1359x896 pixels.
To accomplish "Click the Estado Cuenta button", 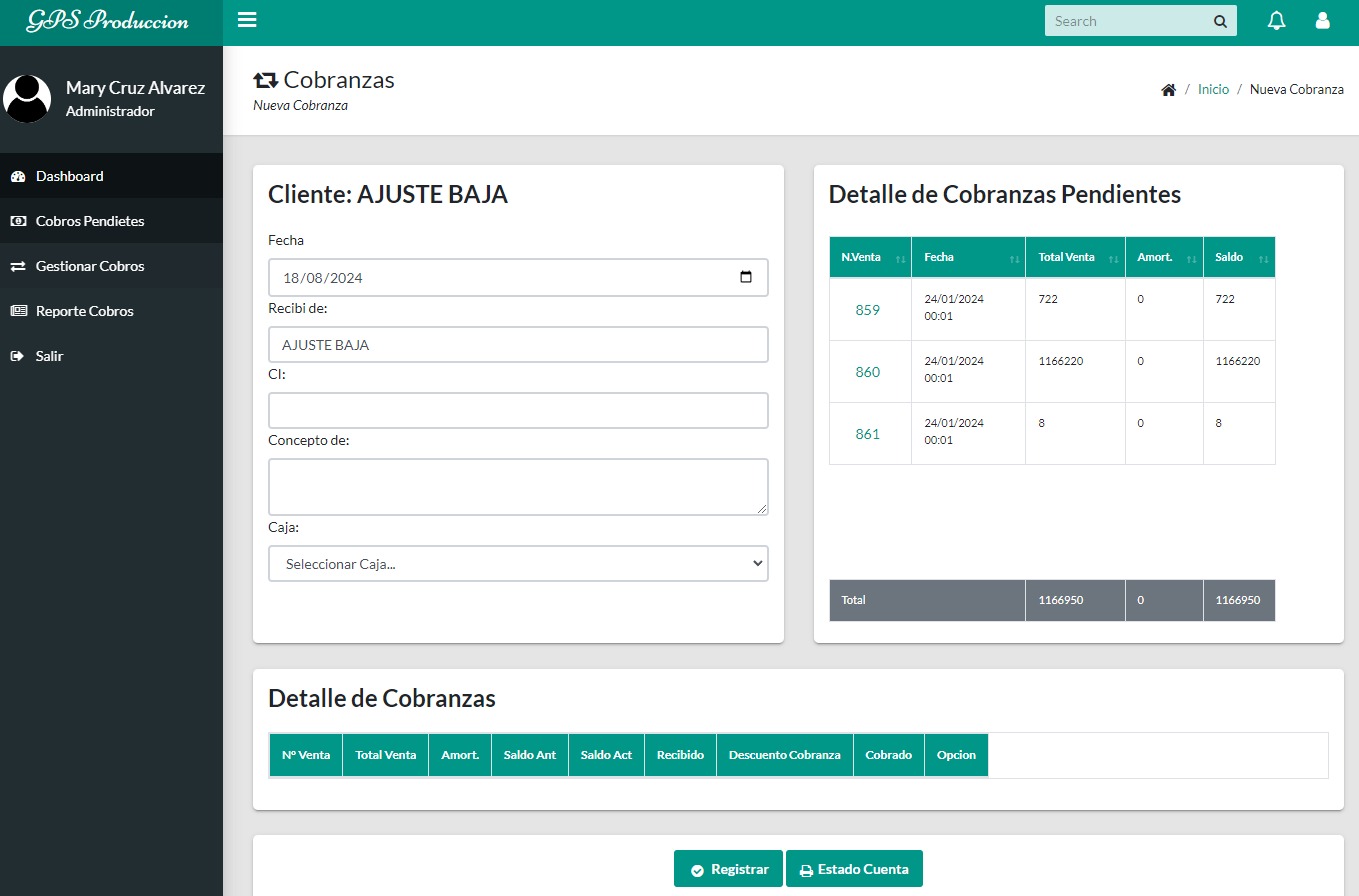I will click(854, 869).
